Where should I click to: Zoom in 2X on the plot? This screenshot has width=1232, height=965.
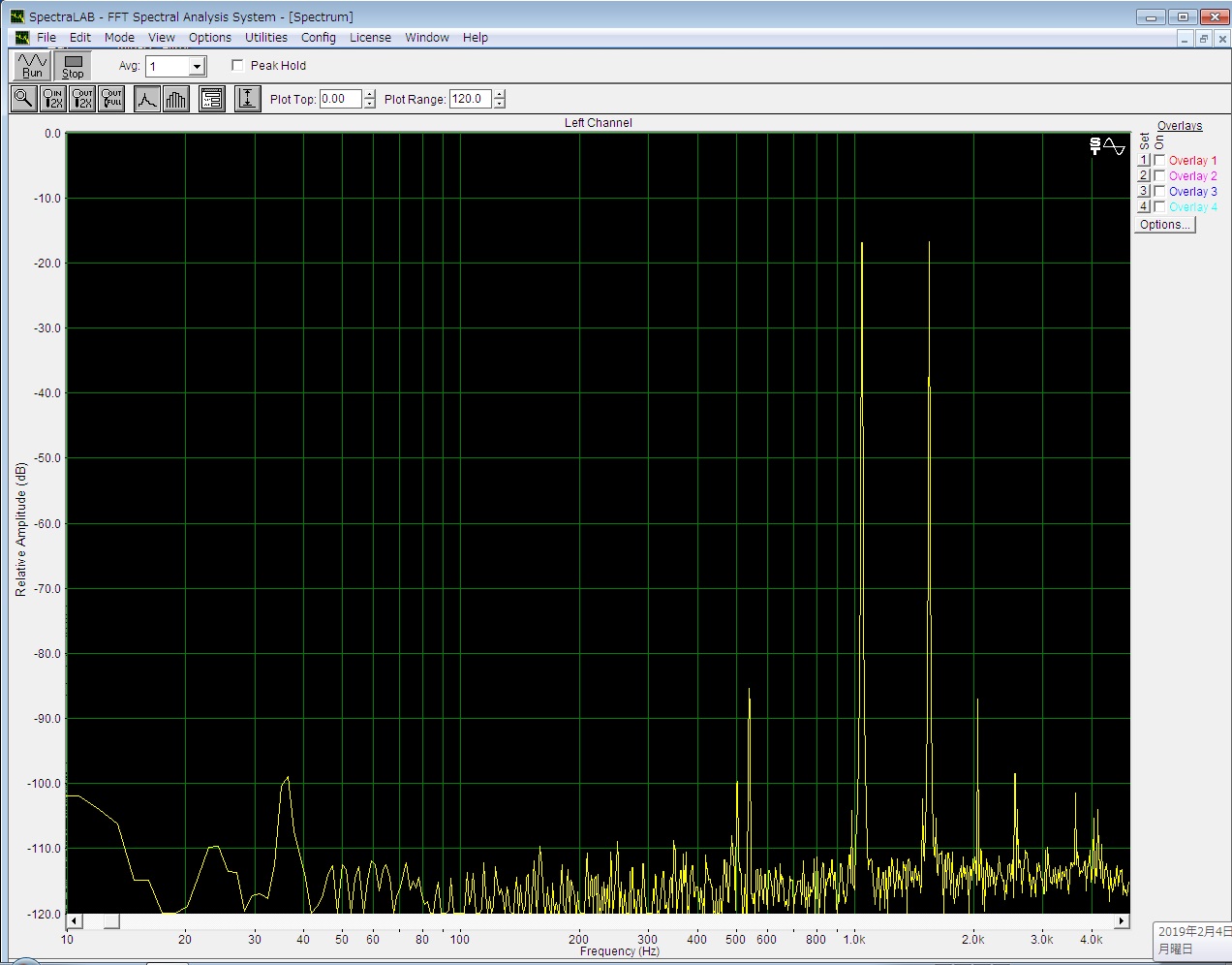53,99
